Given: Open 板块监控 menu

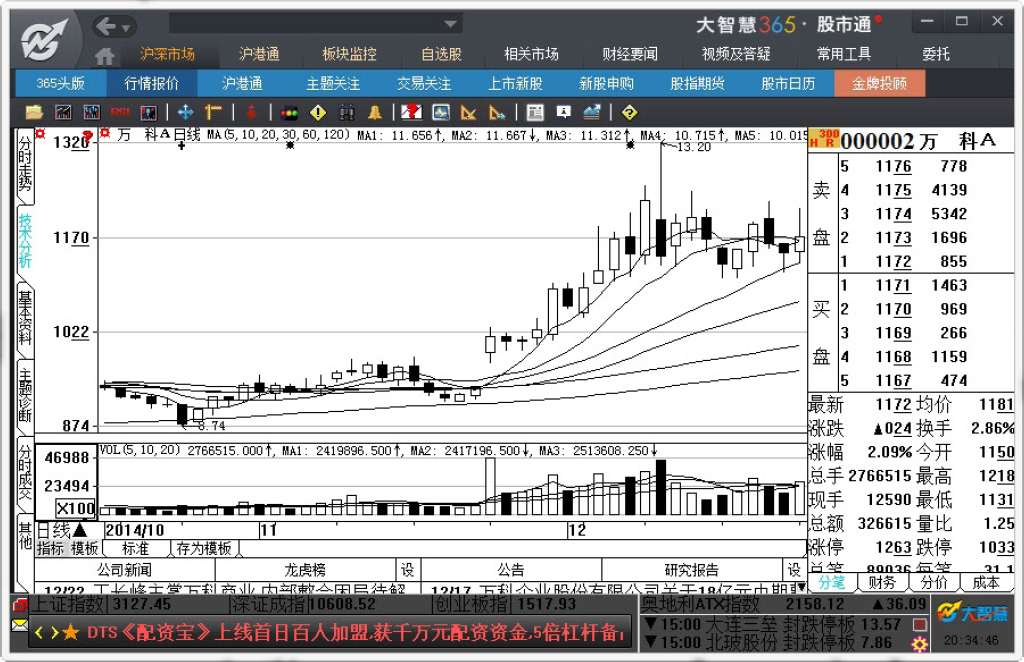Looking at the screenshot, I should point(349,54).
